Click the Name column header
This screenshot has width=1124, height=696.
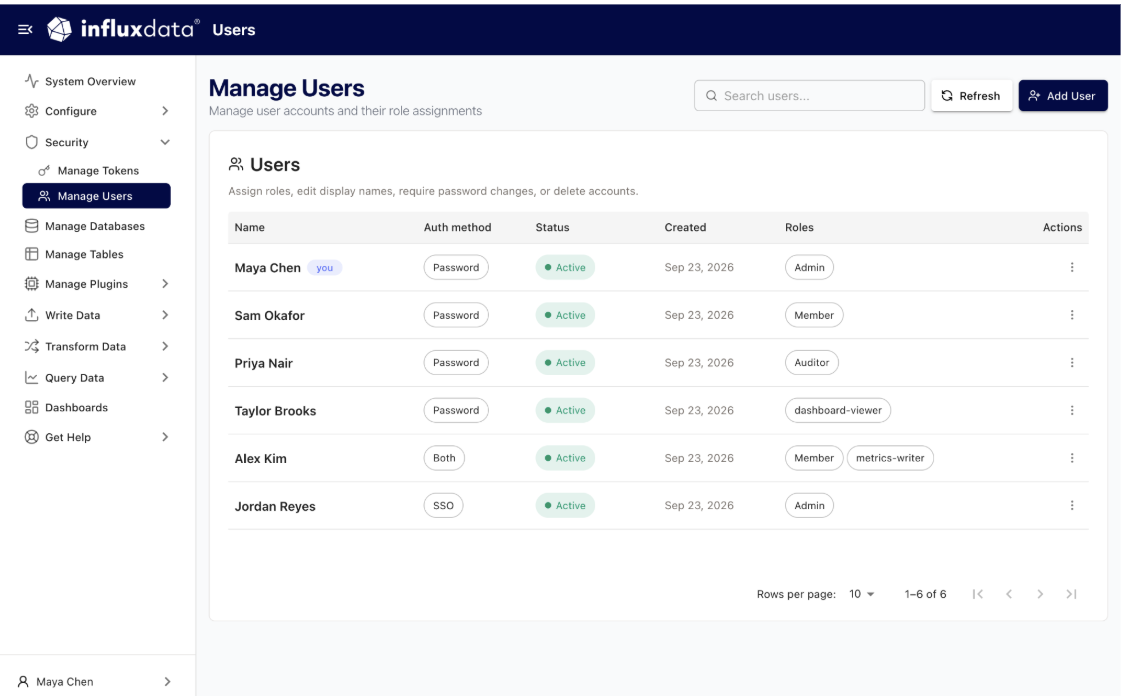[x=249, y=227]
